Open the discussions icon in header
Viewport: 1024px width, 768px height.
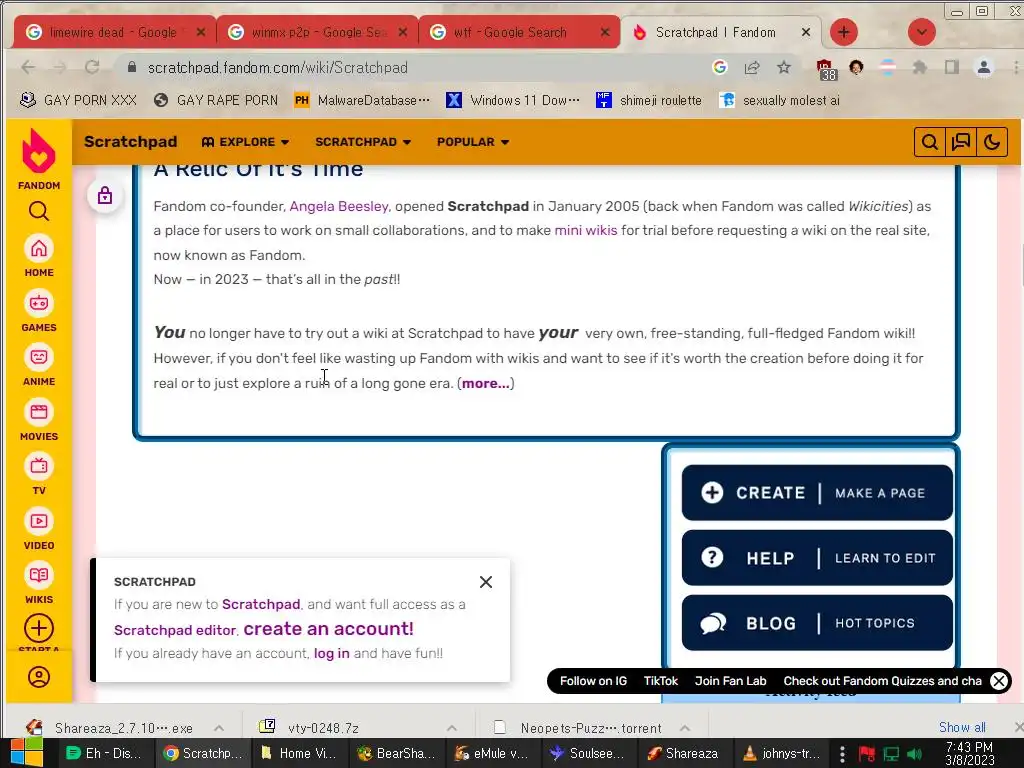[961, 142]
